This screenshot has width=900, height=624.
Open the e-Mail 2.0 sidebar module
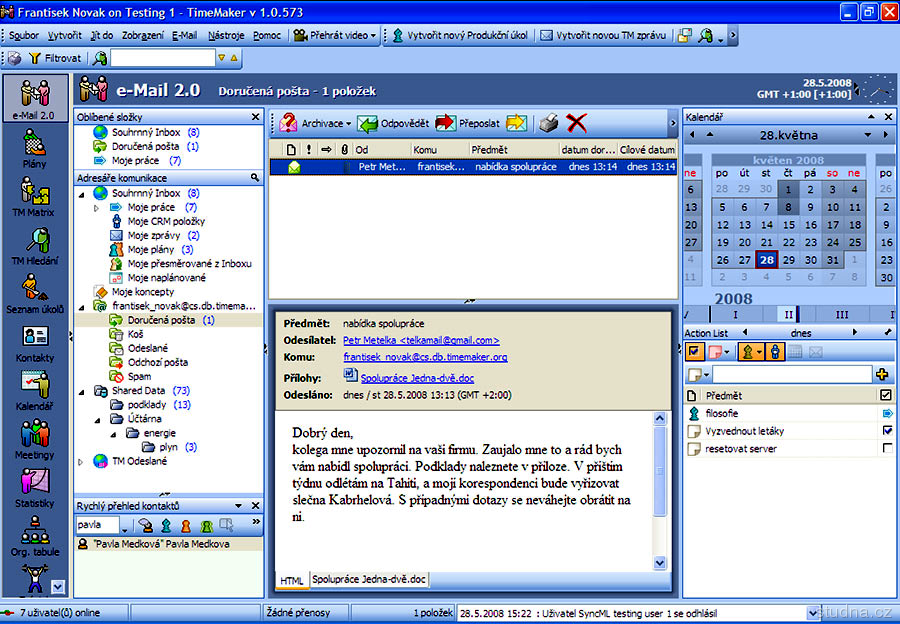click(34, 98)
